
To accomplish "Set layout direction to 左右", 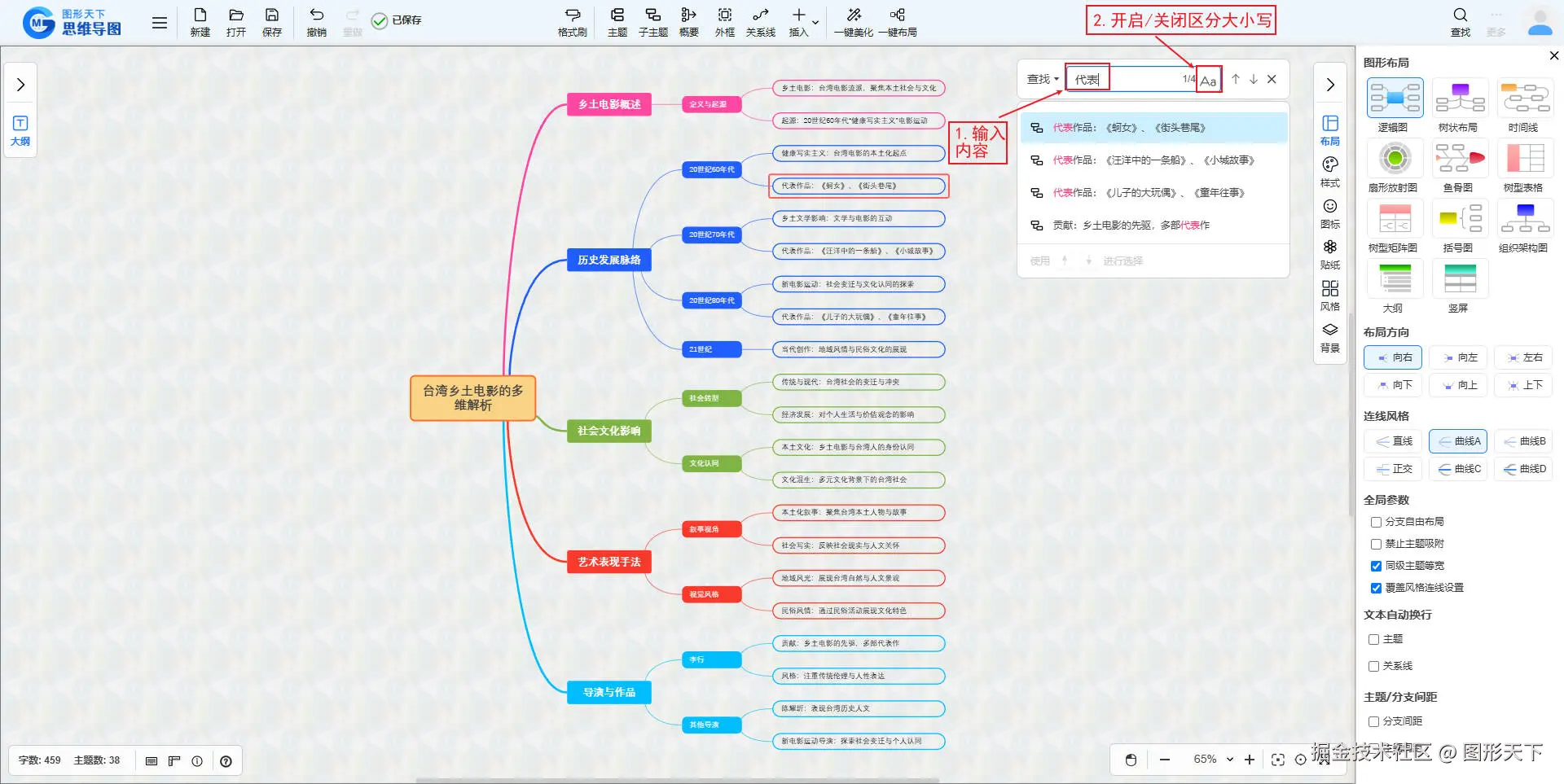I will tap(1523, 357).
